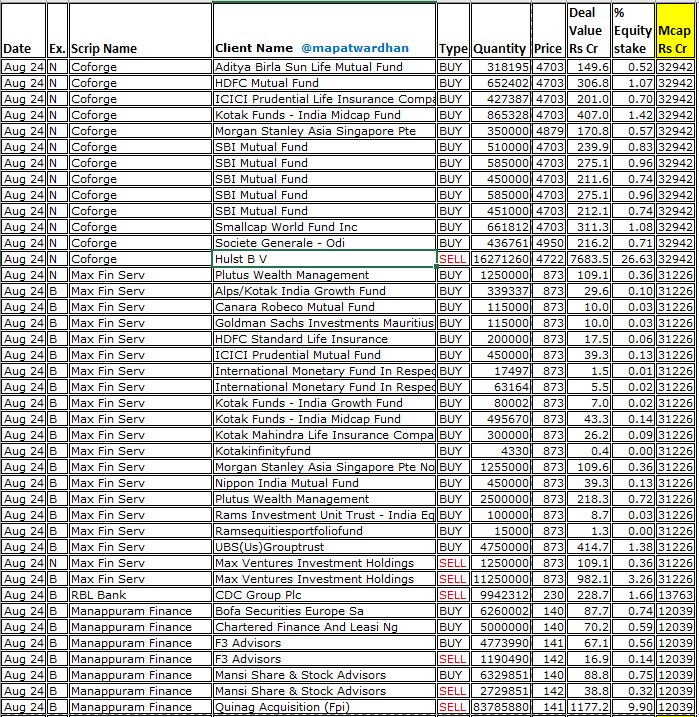Click equity stake 26.63 cell
Viewport: 699px width, 717px height.
click(633, 259)
